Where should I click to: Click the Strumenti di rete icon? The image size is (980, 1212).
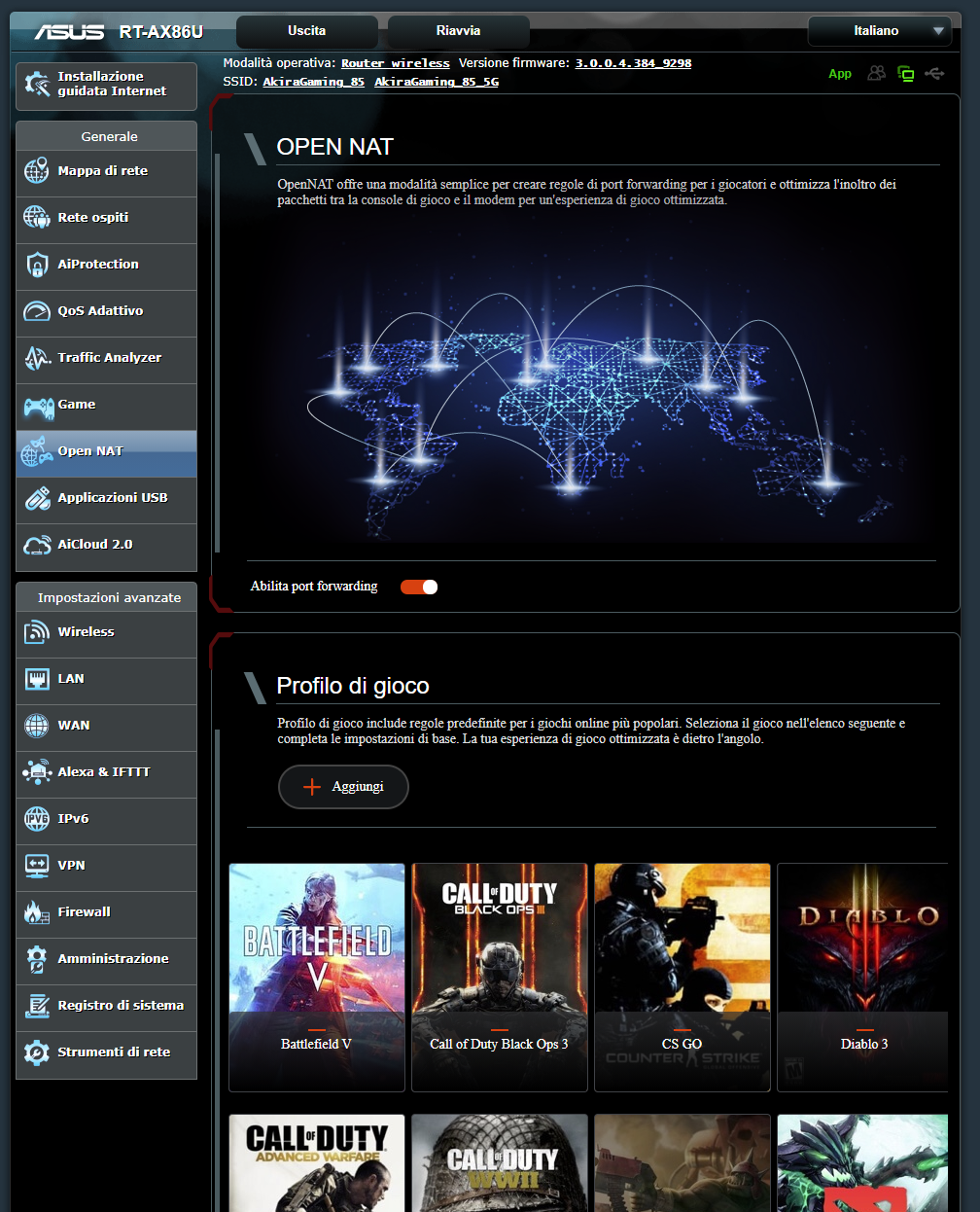(x=37, y=1052)
